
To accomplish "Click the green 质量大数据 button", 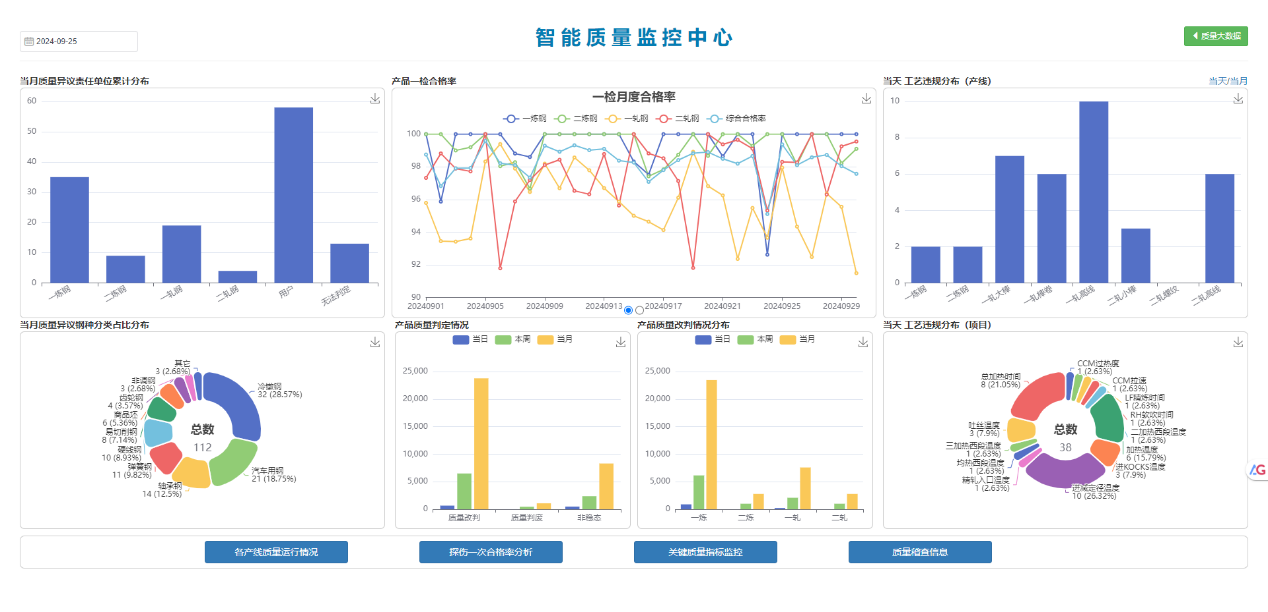I will click(1215, 36).
